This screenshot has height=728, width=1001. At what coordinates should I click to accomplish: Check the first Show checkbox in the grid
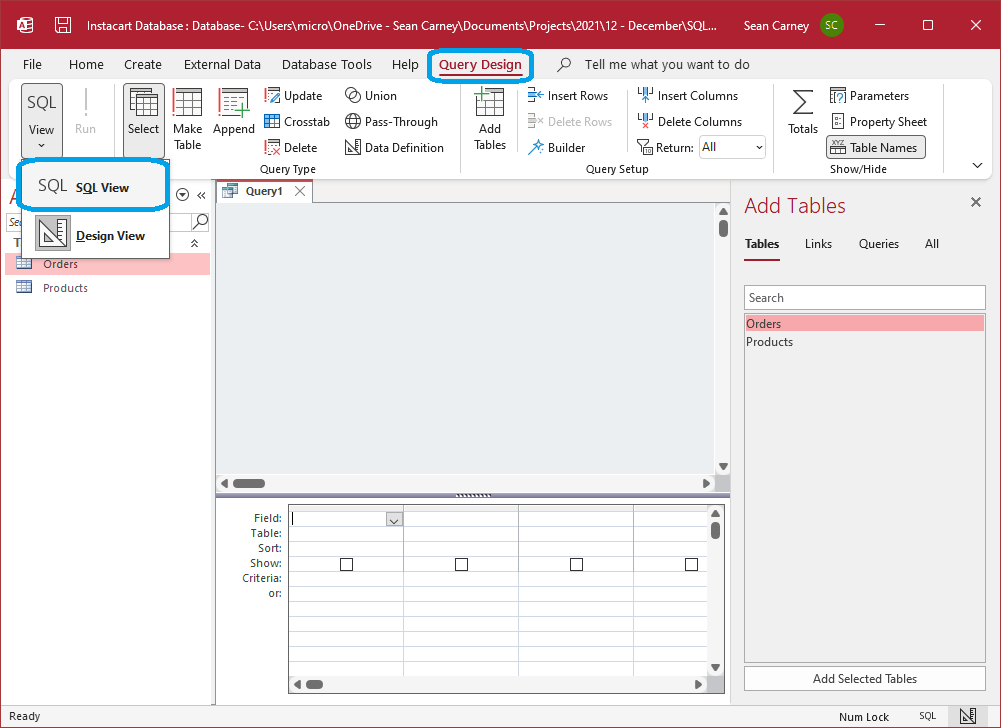[345, 564]
